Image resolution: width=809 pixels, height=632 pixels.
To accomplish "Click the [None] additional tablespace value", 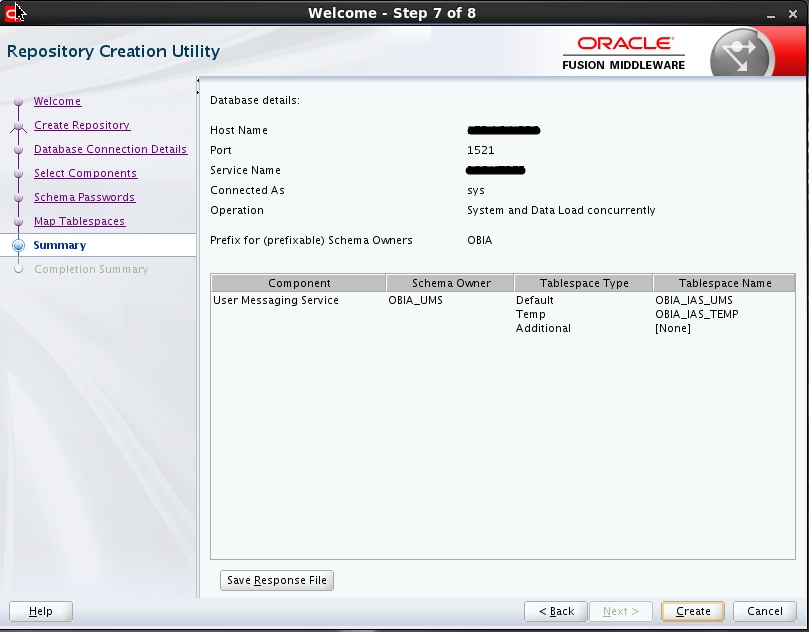I will tap(673, 328).
